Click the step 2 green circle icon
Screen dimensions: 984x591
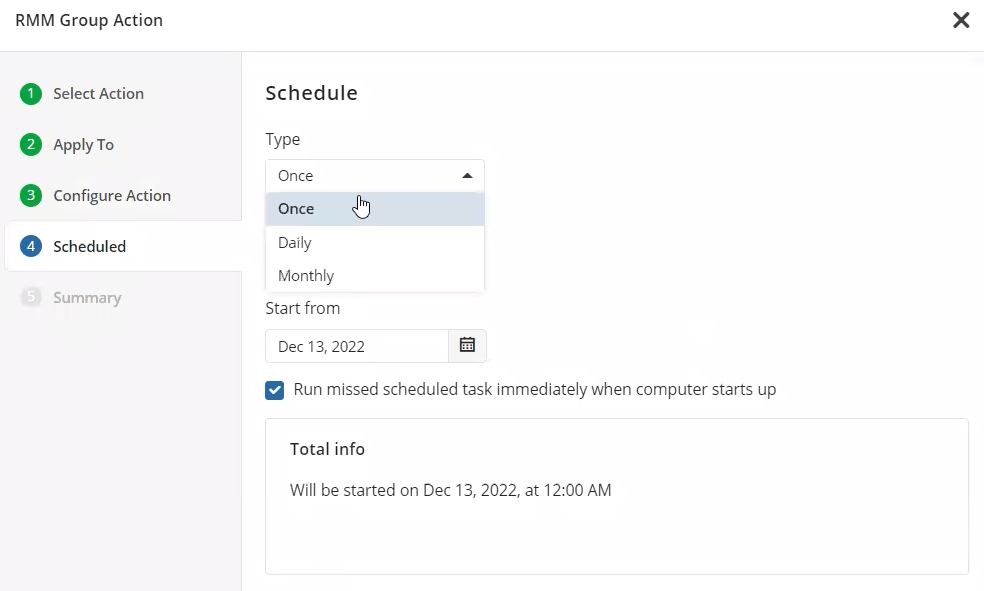[x=31, y=145]
